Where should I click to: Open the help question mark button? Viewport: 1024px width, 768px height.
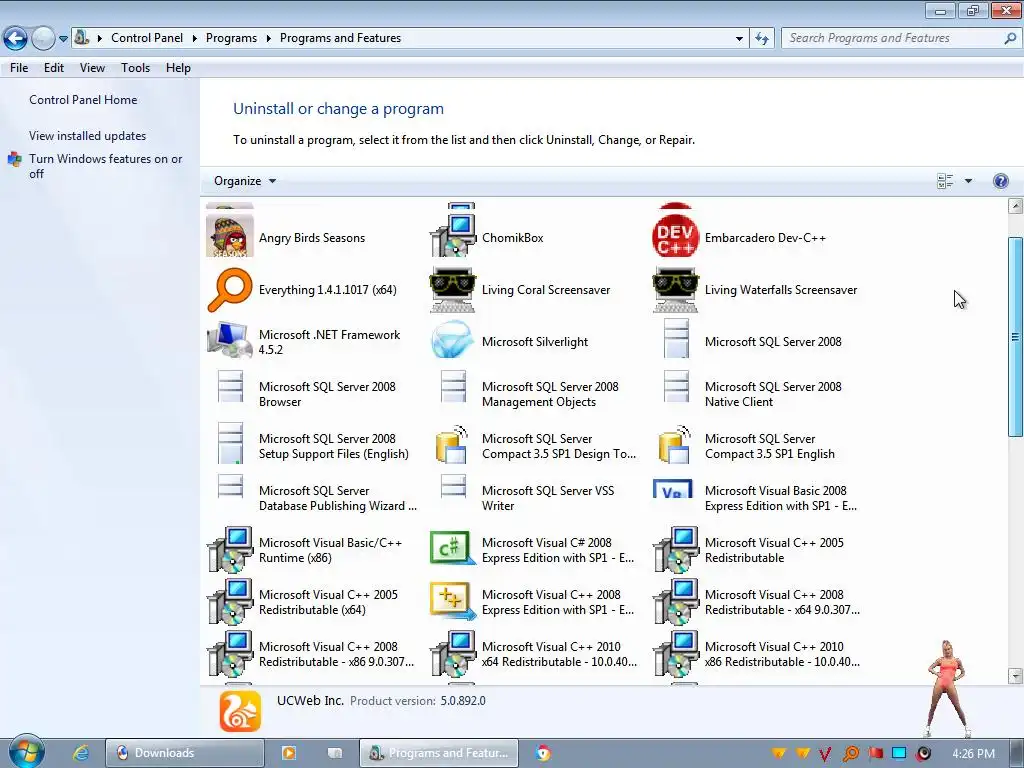(x=1000, y=181)
